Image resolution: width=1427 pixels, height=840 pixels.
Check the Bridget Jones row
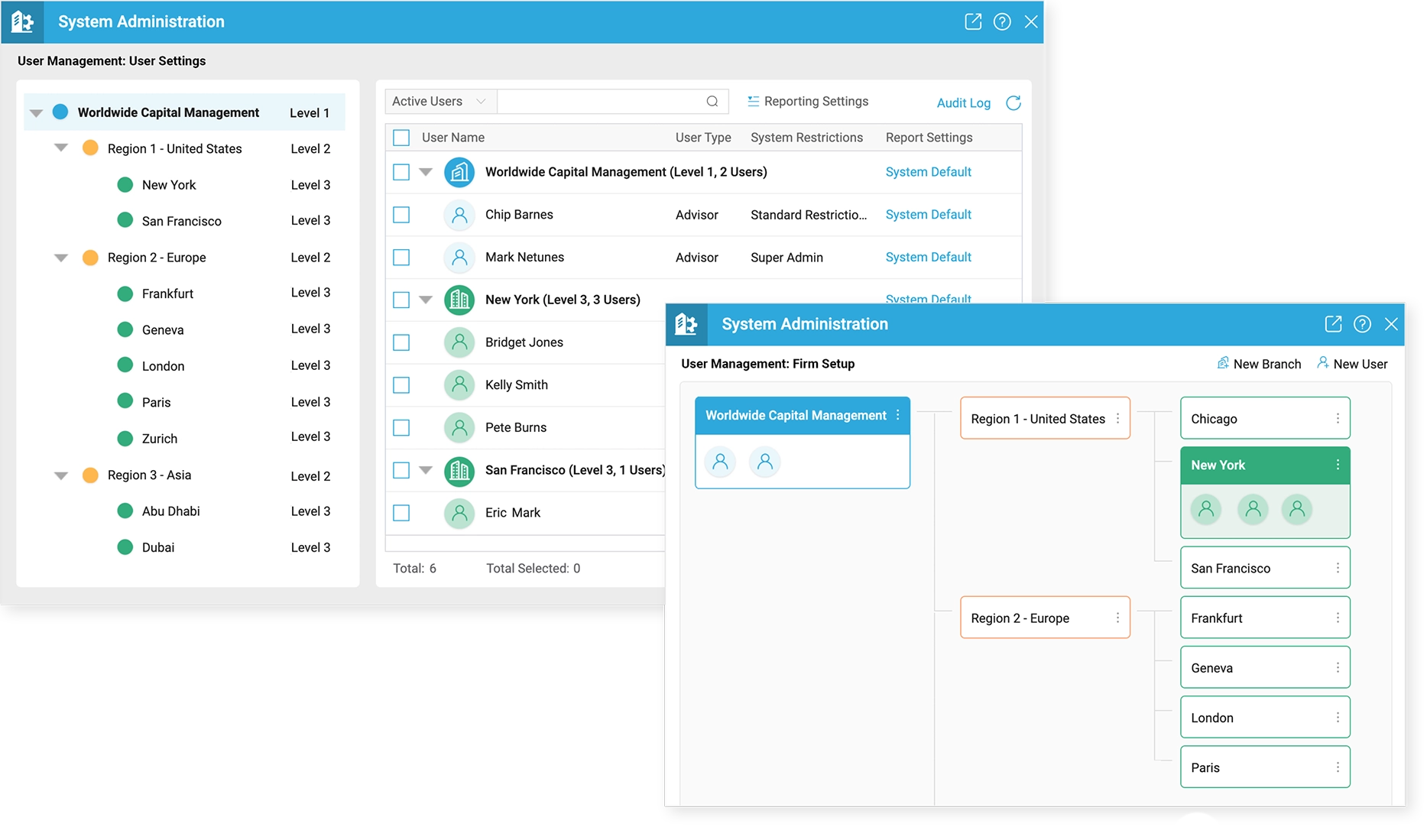(401, 342)
